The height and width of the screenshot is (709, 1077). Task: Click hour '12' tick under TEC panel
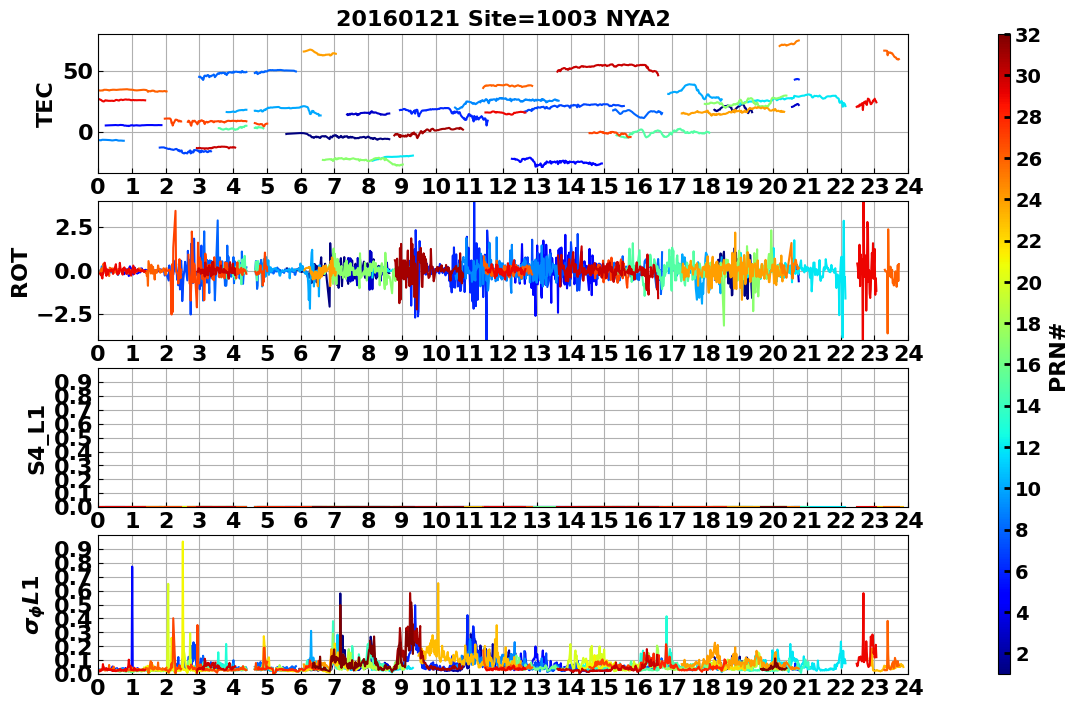503,186
